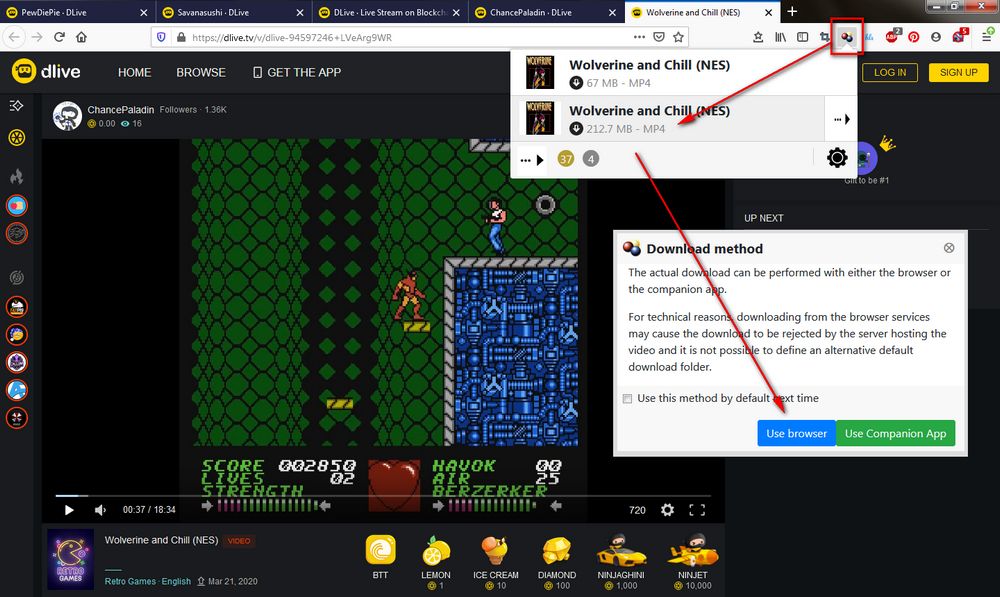Click the SIGN UP button
The height and width of the screenshot is (597, 1000).
coord(958,72)
